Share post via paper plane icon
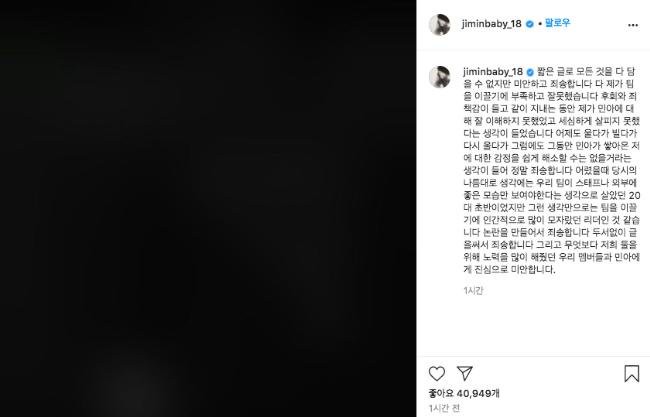 click(465, 373)
